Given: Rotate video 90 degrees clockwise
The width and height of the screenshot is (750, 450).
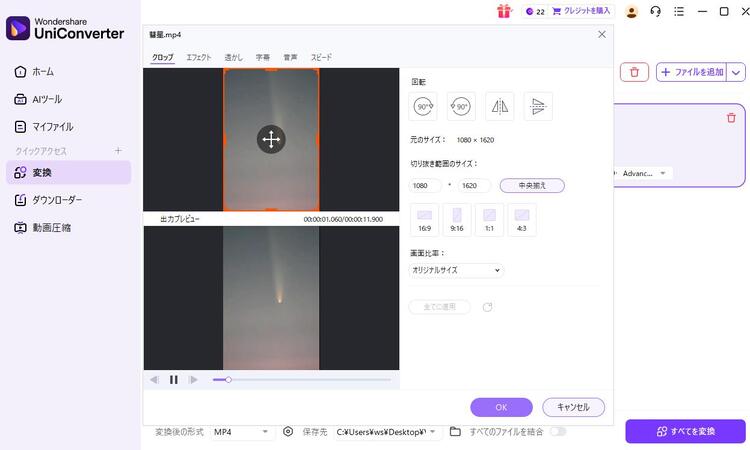Looking at the screenshot, I should point(423,106).
